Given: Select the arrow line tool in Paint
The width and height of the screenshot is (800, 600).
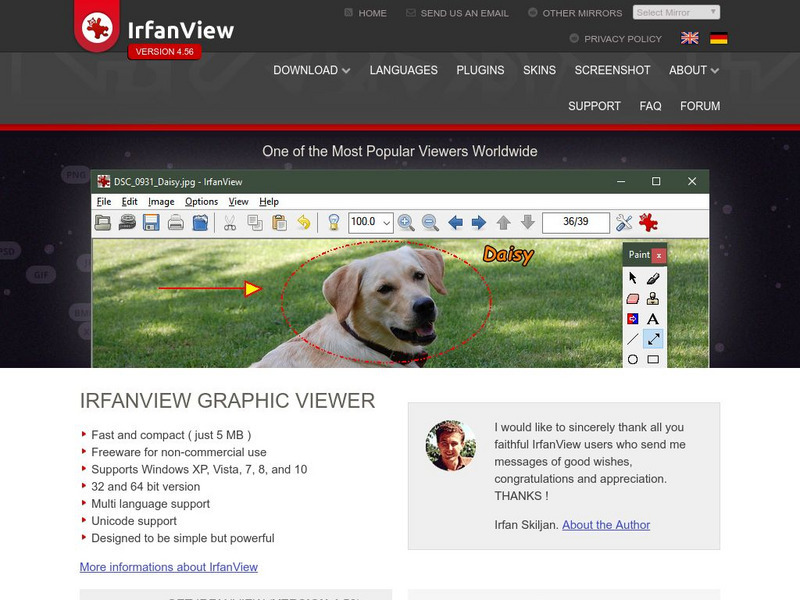Looking at the screenshot, I should coord(653,339).
